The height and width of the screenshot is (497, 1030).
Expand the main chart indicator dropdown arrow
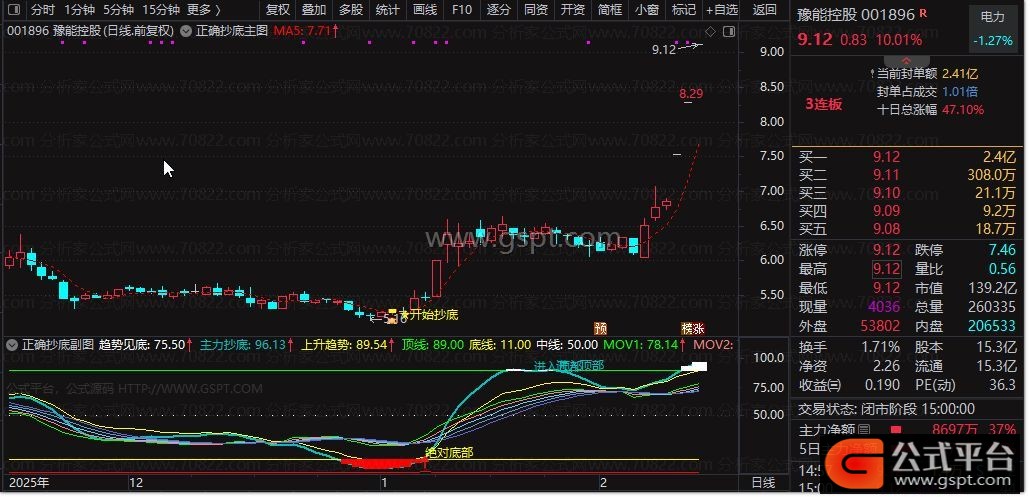185,31
